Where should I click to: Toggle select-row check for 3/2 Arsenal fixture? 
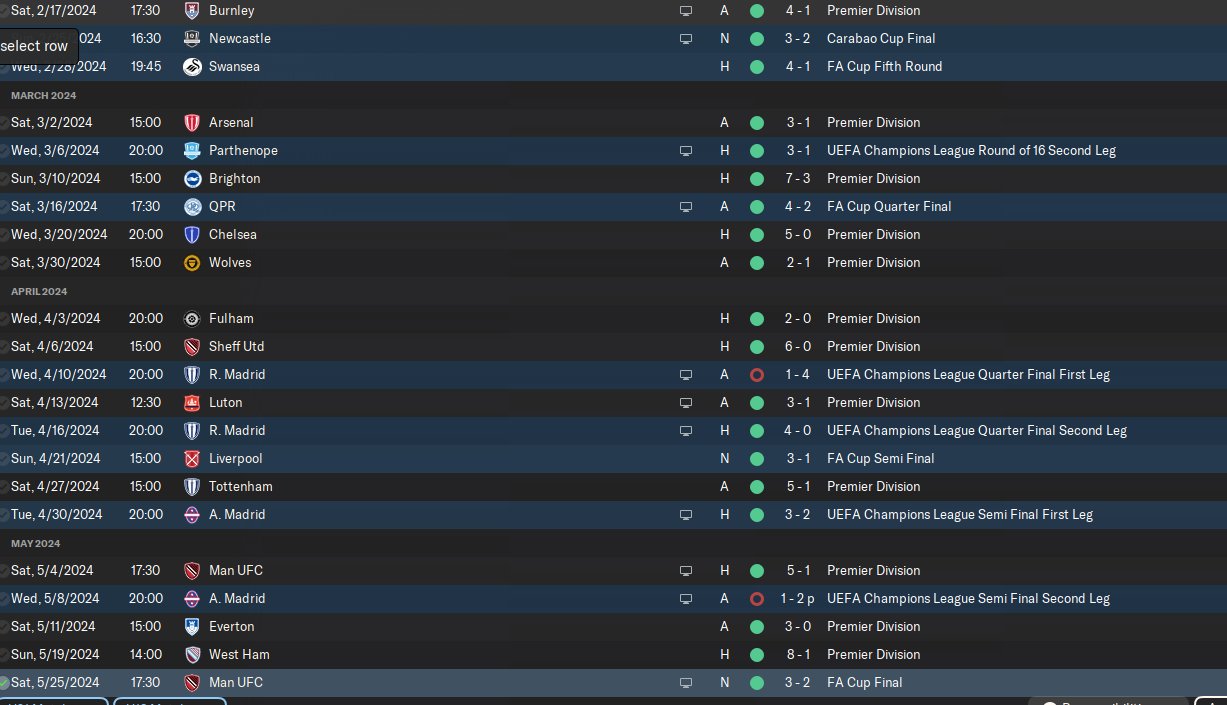(4, 123)
